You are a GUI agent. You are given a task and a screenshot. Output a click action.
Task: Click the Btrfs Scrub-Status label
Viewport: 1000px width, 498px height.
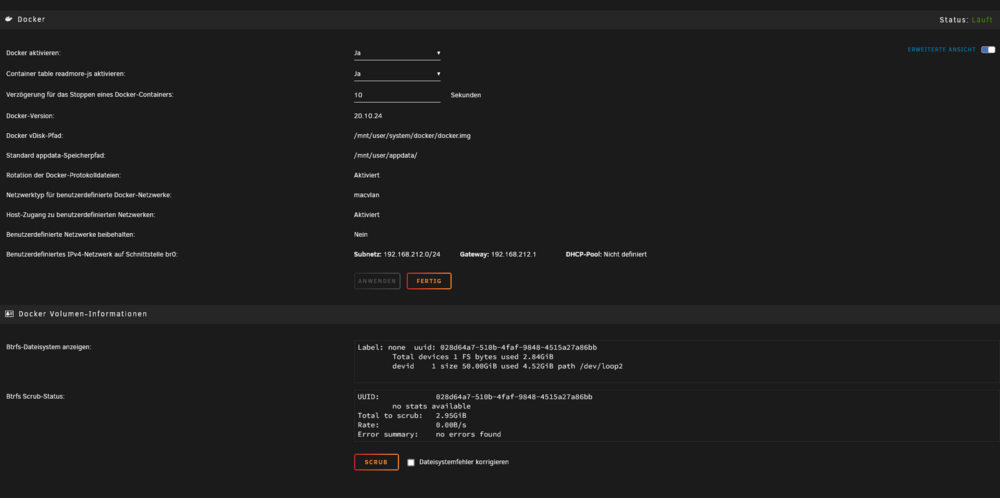pos(35,397)
